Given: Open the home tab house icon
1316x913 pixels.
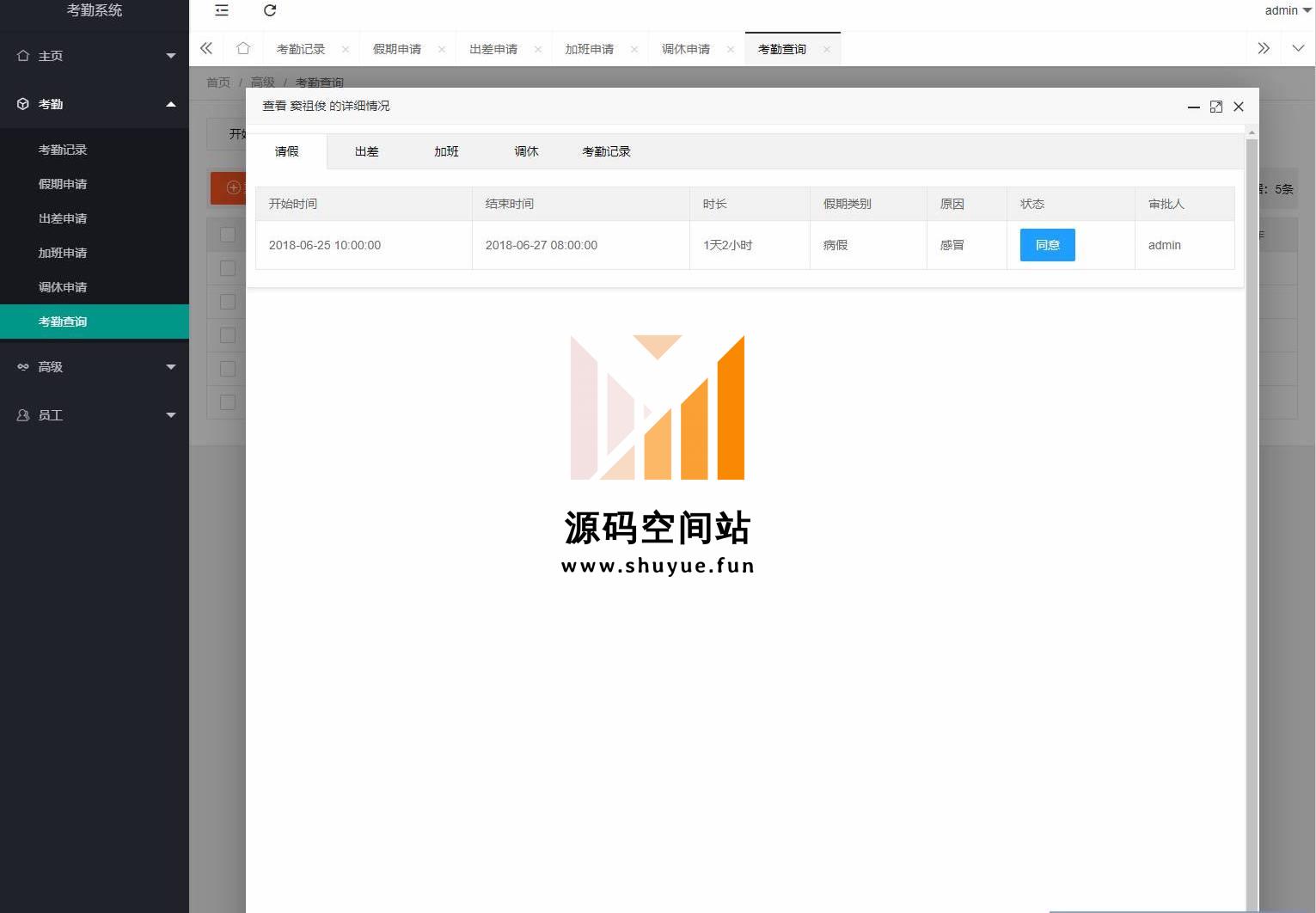Looking at the screenshot, I should [x=243, y=48].
